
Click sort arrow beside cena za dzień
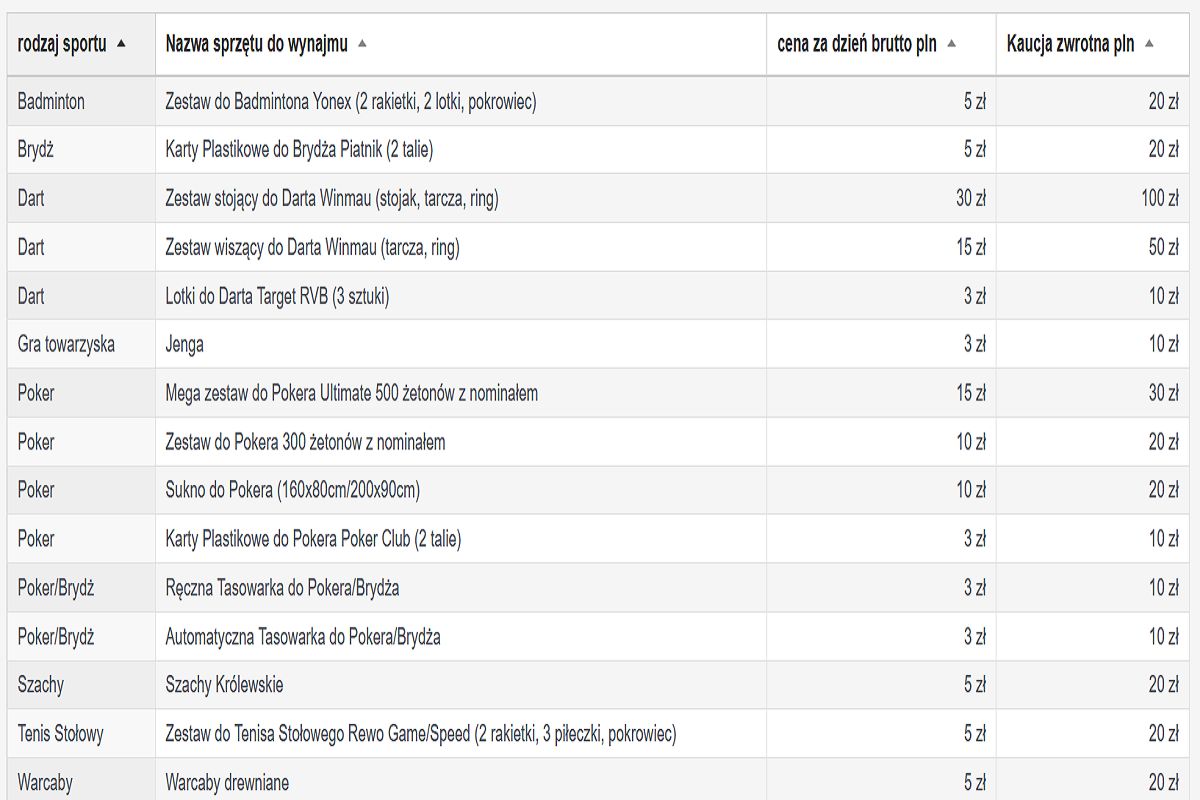[x=952, y=44]
